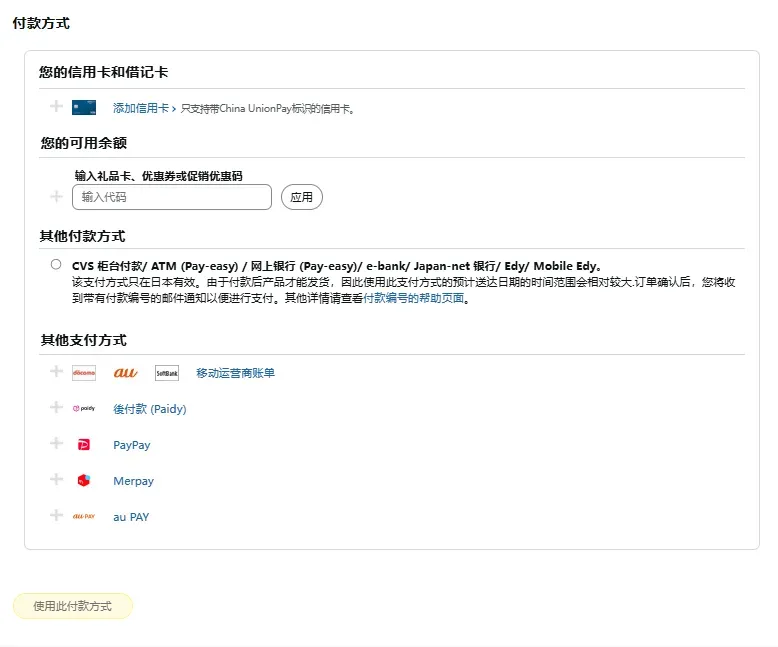Open the PayPay link

[x=131, y=445]
